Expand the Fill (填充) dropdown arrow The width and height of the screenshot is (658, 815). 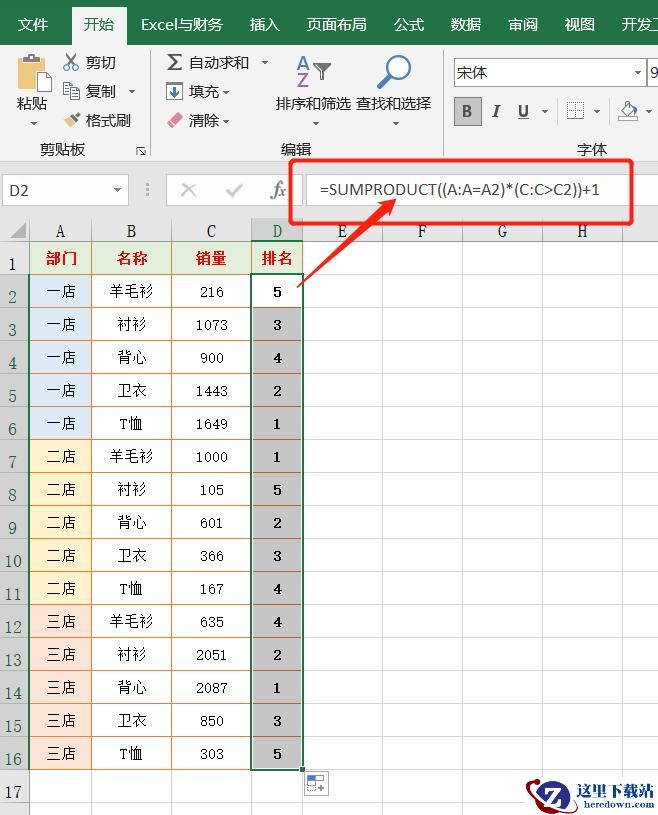(226, 93)
